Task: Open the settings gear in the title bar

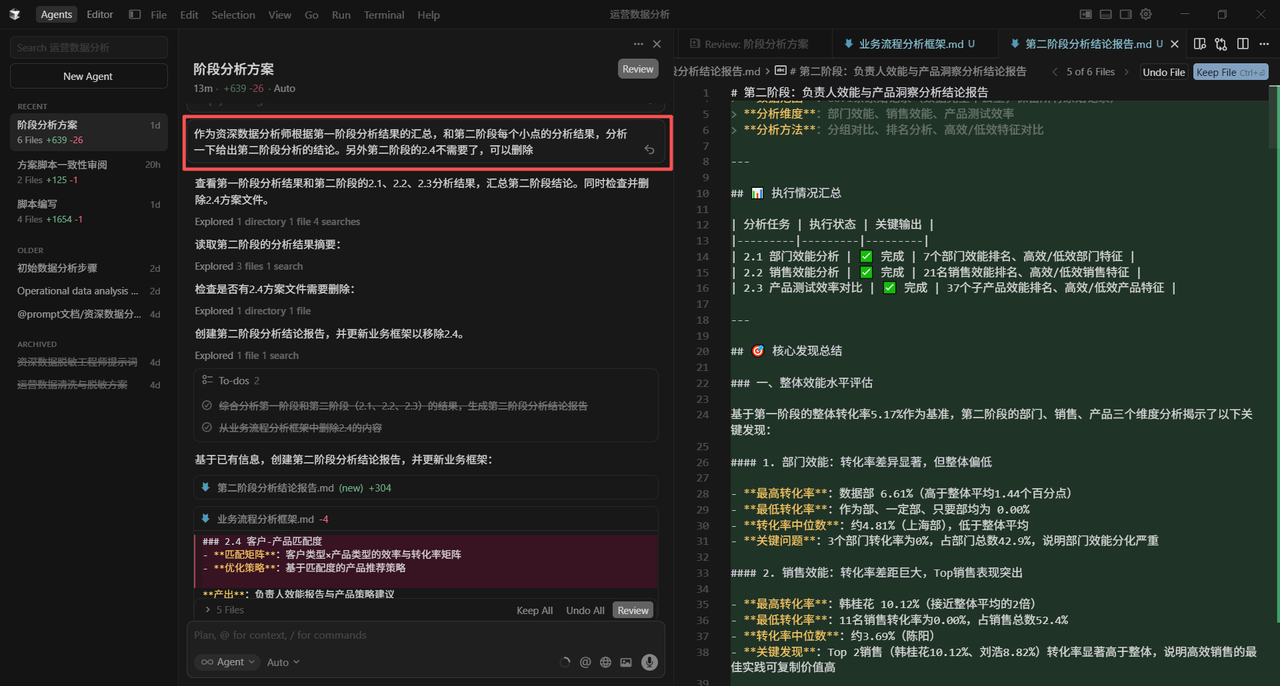Action: point(1145,15)
